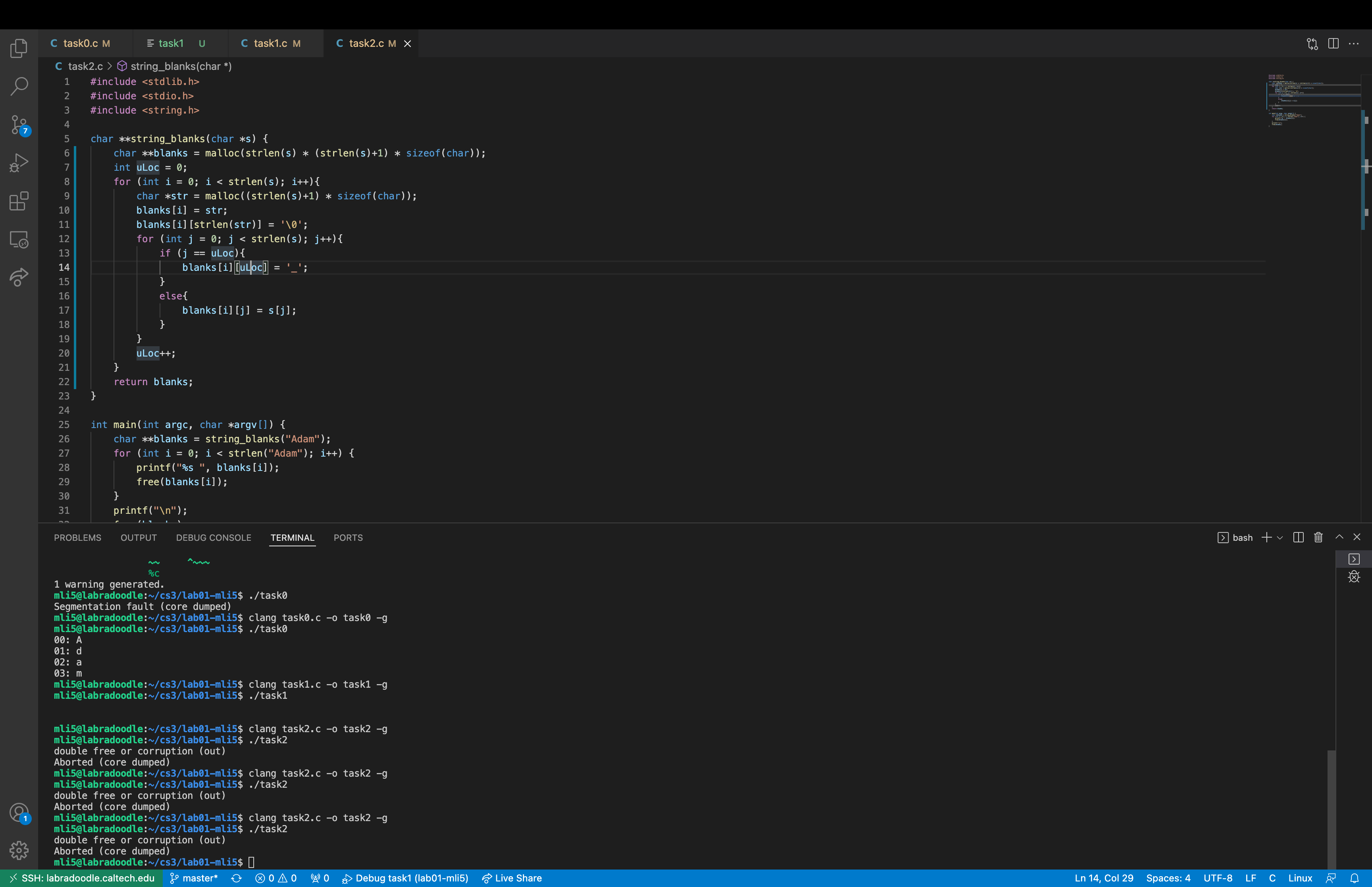Image resolution: width=1372 pixels, height=887 pixels.
Task: Split the editor to the right
Action: tap(1333, 44)
